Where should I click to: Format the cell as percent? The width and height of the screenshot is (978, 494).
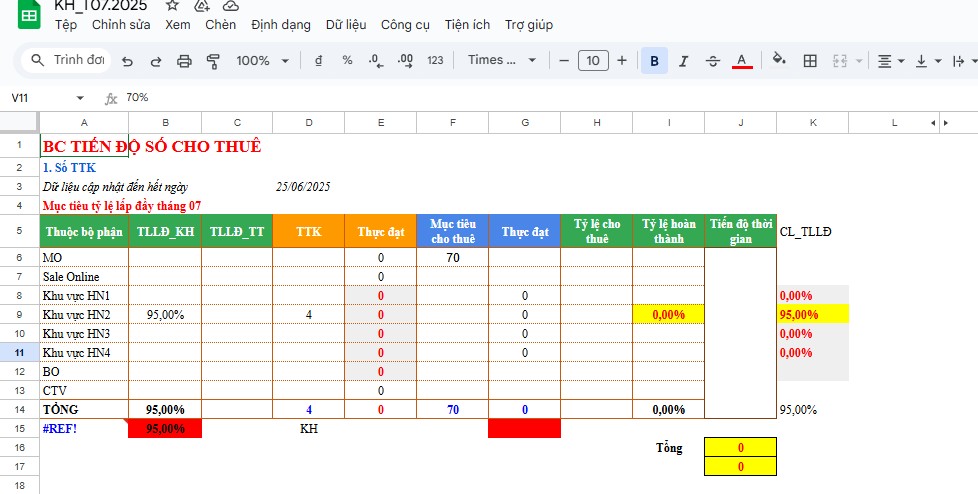pos(347,61)
